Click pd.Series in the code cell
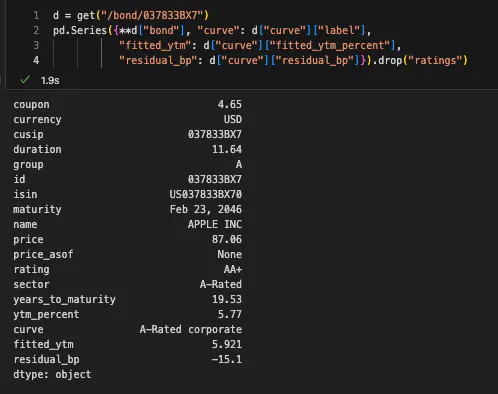Image resolution: width=498 pixels, height=394 pixels. click(x=80, y=30)
